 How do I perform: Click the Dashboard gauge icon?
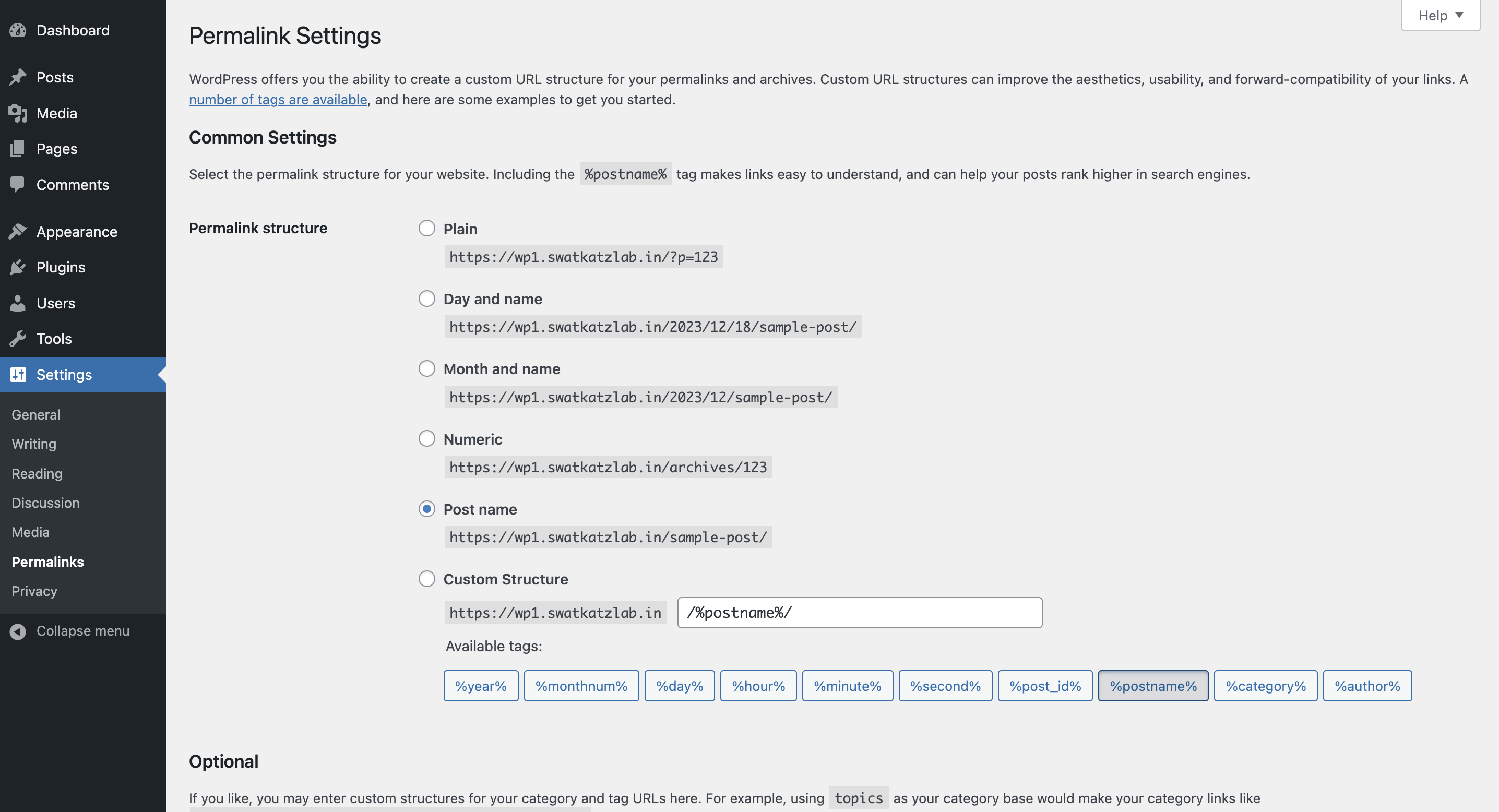coord(17,30)
